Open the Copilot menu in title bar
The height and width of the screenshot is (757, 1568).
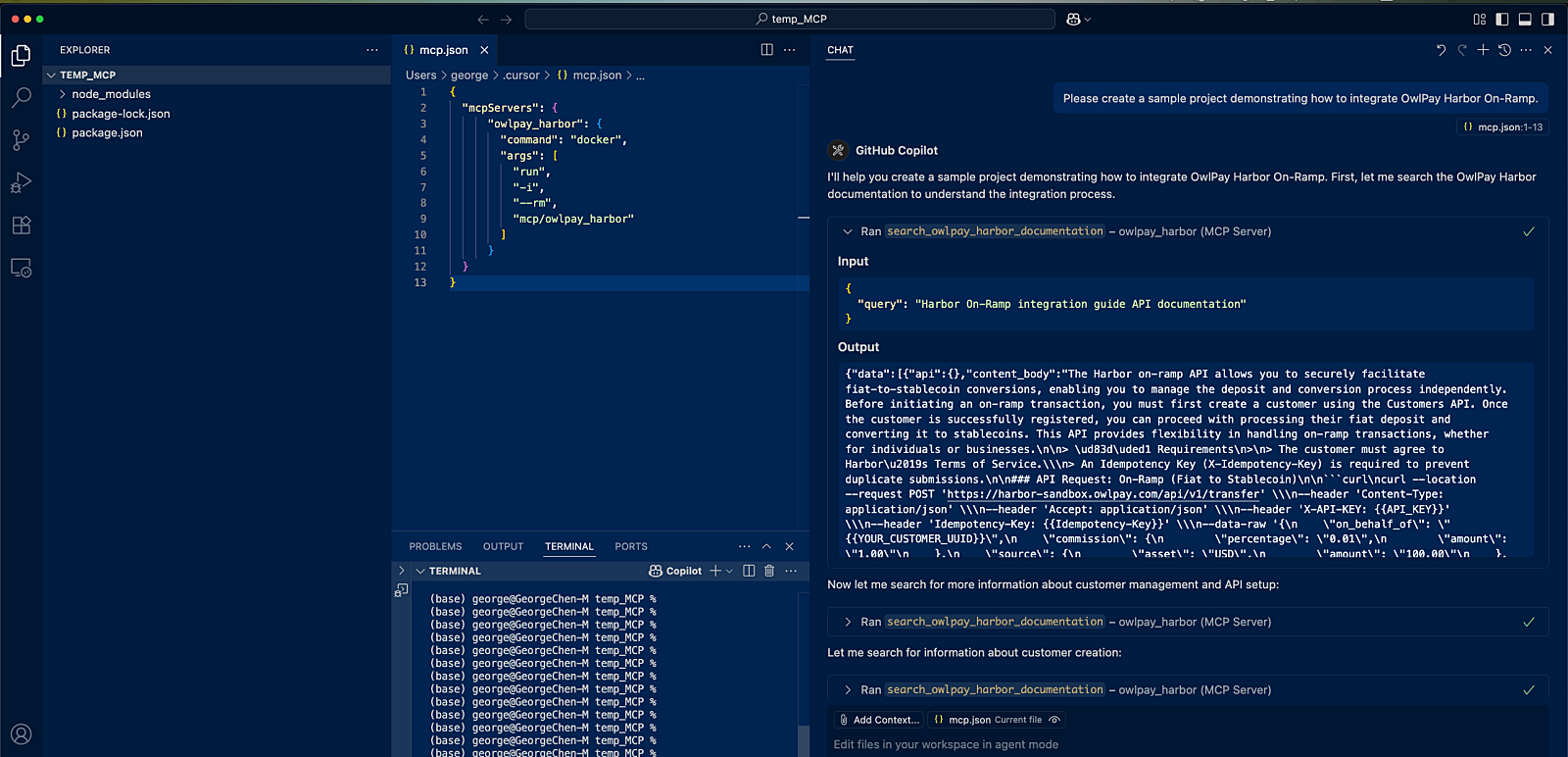(x=1078, y=19)
